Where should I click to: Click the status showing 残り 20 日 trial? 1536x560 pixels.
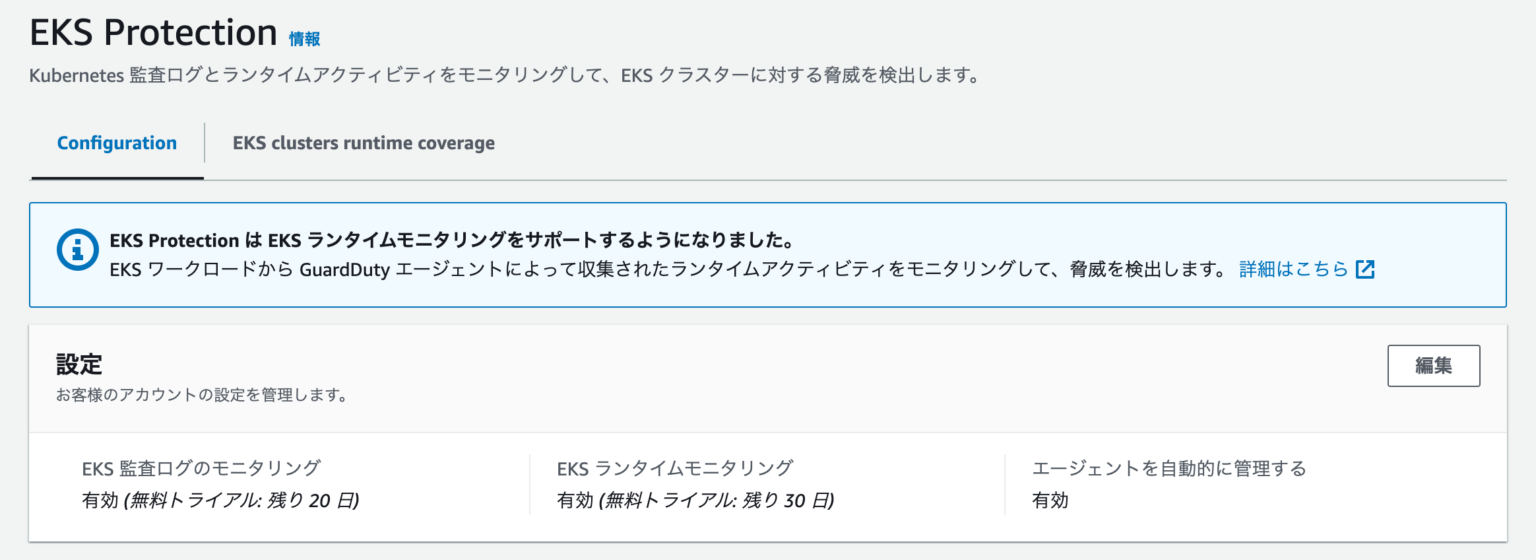click(220, 501)
